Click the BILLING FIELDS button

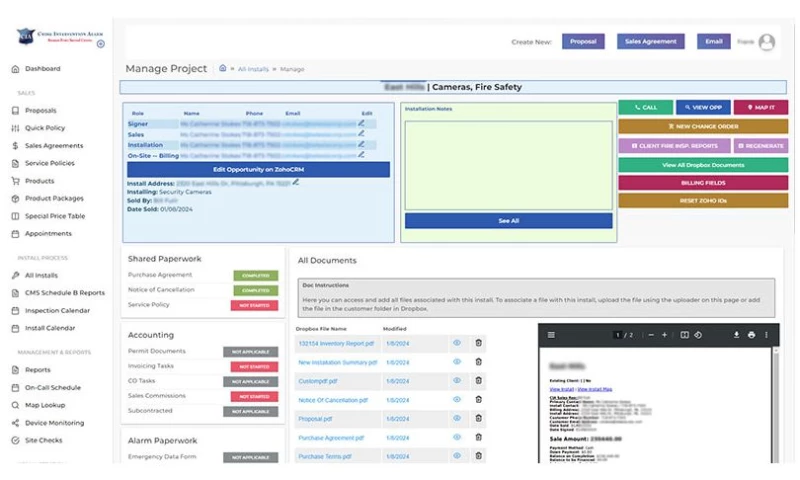[x=703, y=183]
